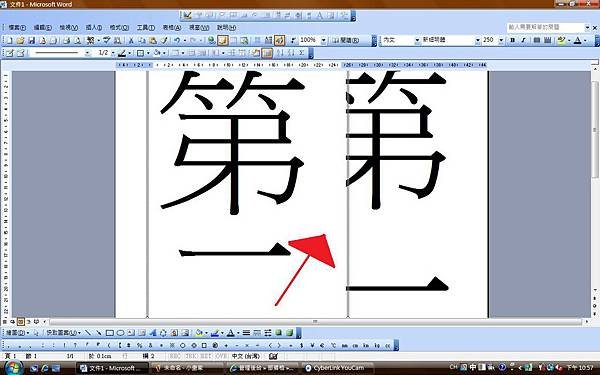Activate the Format Painter brush
This screenshot has width=600, height=375.
click(164, 40)
